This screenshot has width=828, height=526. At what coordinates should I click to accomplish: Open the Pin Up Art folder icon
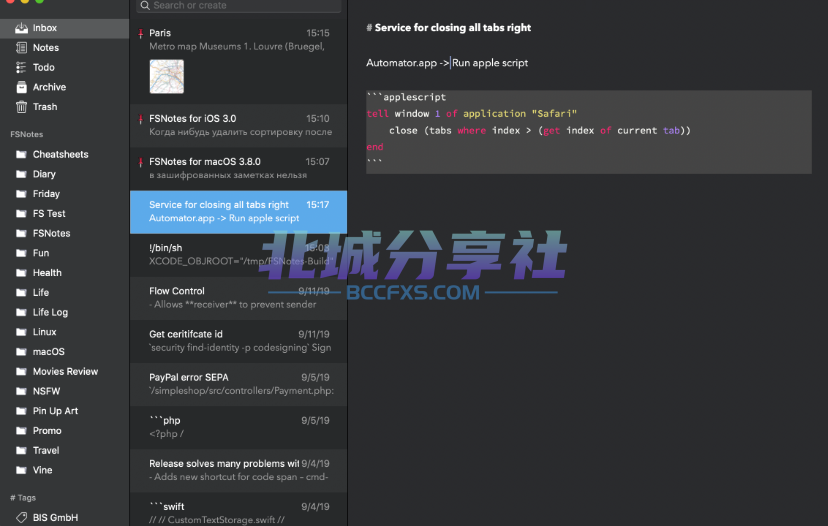pyautogui.click(x=21, y=411)
